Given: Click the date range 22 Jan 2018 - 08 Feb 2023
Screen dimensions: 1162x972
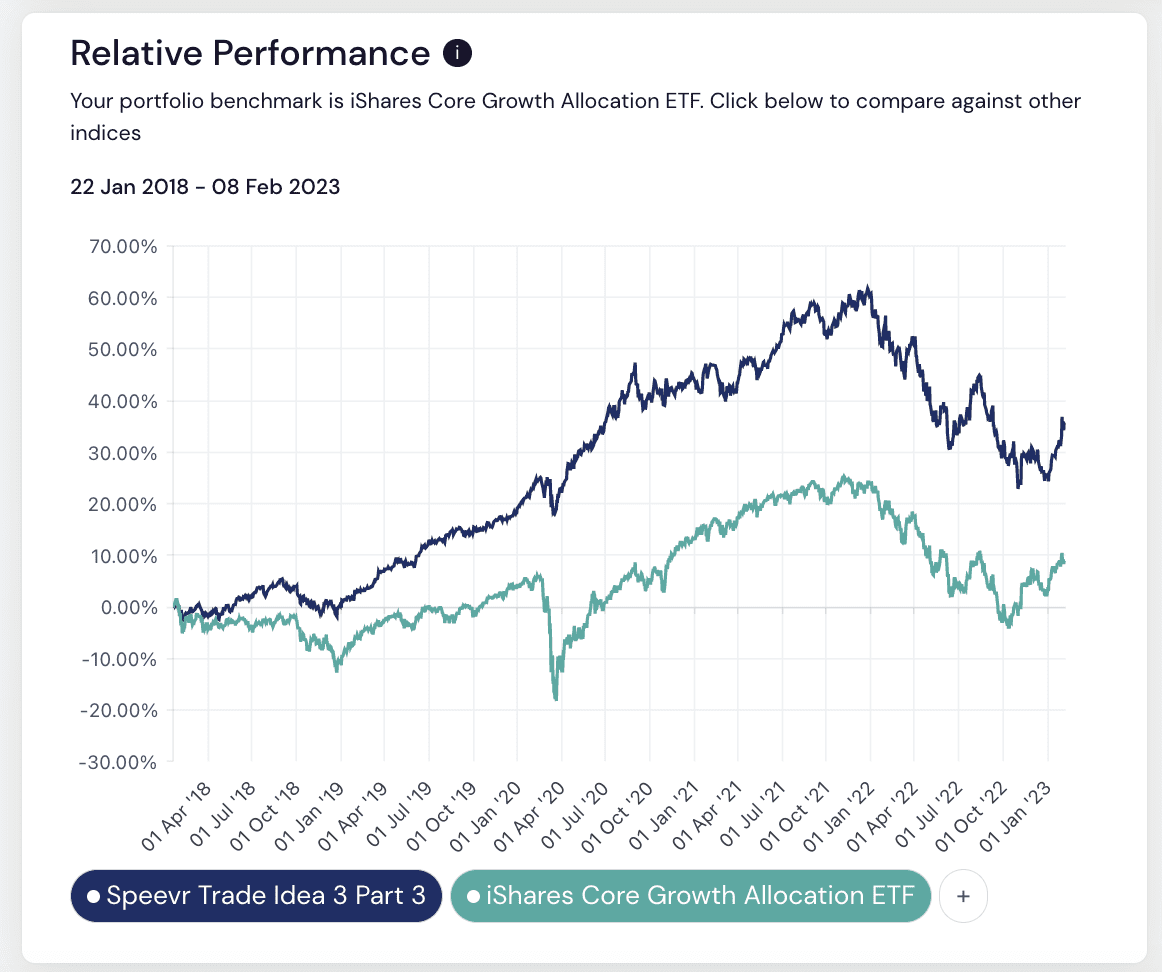Looking at the screenshot, I should click(205, 187).
